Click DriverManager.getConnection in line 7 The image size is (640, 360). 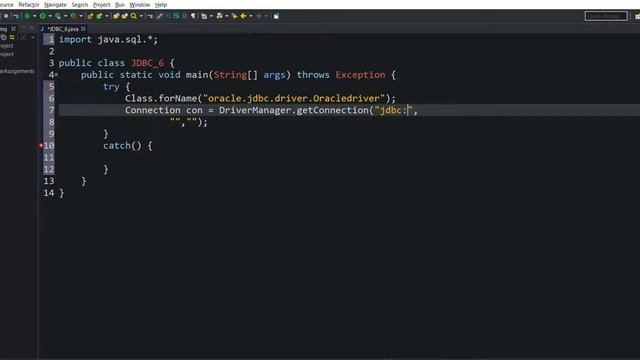tap(293, 110)
